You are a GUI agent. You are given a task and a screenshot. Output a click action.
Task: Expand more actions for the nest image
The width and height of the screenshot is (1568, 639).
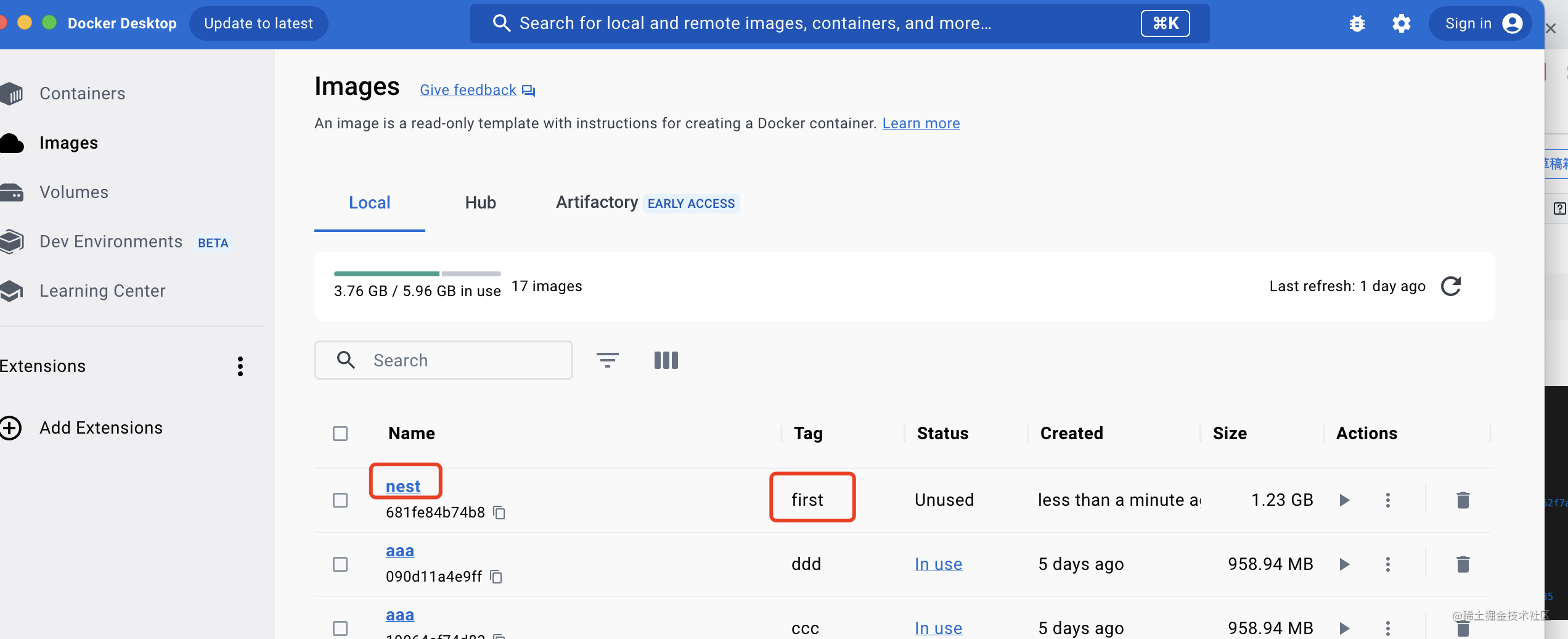tap(1387, 500)
